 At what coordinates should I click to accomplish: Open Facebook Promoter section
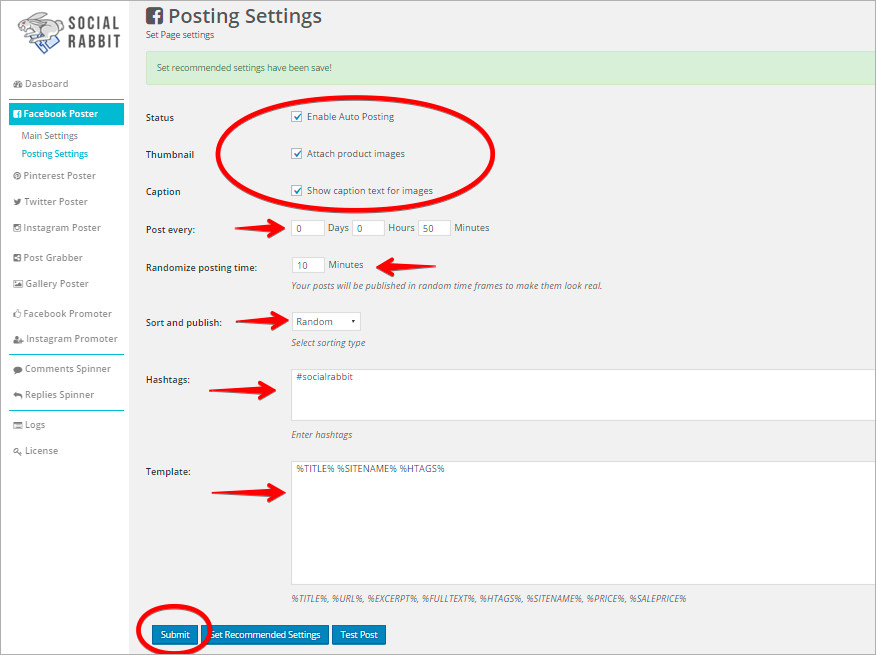[x=63, y=314]
